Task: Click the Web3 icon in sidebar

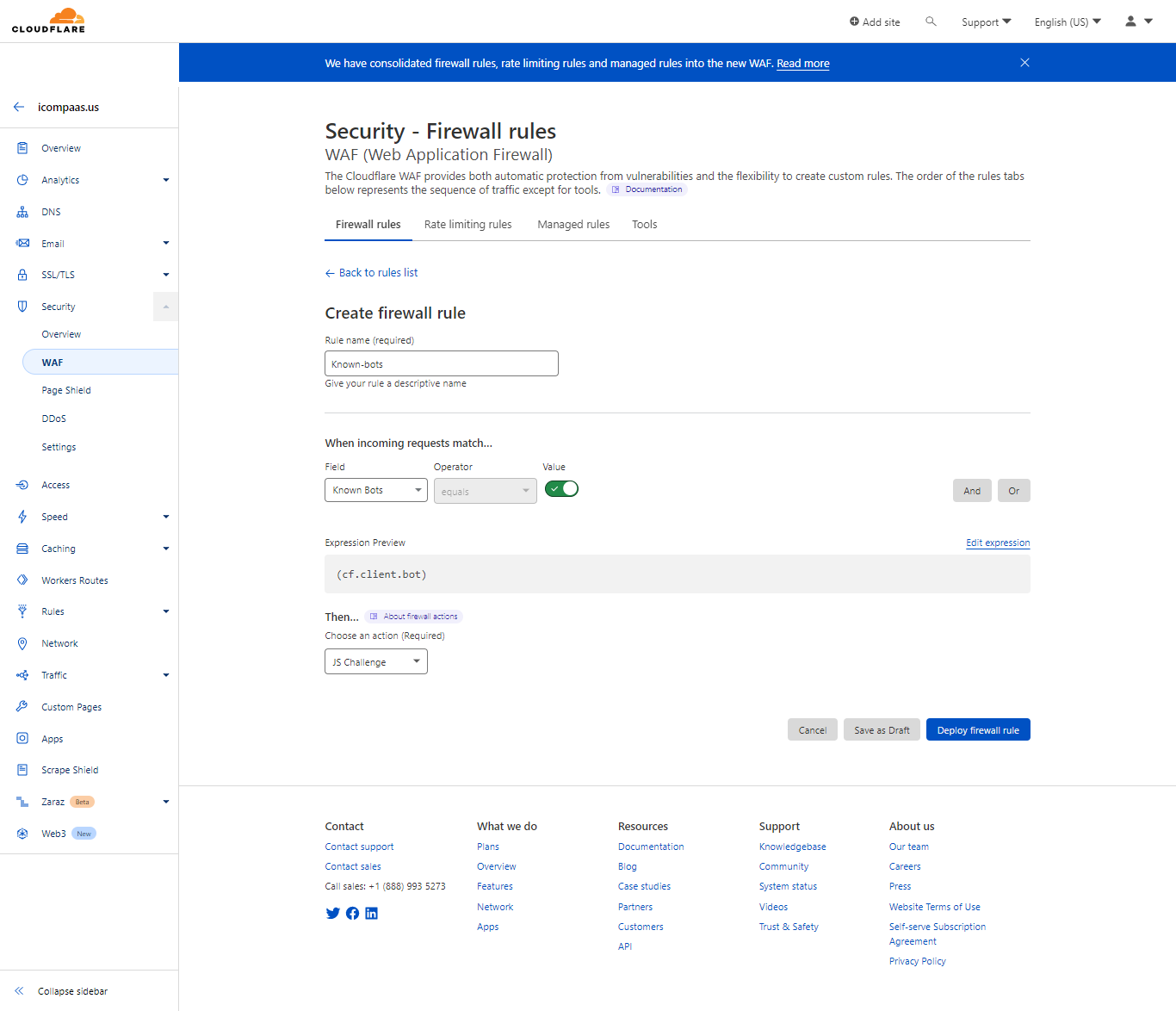Action: point(22,834)
